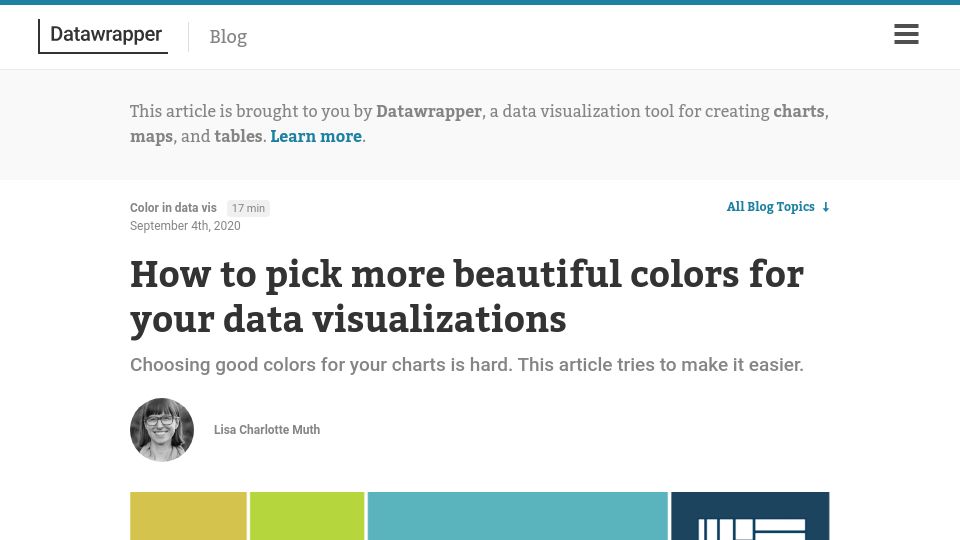Expand All Blog Topics dropdown
The image size is (960, 540).
[x=778, y=207]
